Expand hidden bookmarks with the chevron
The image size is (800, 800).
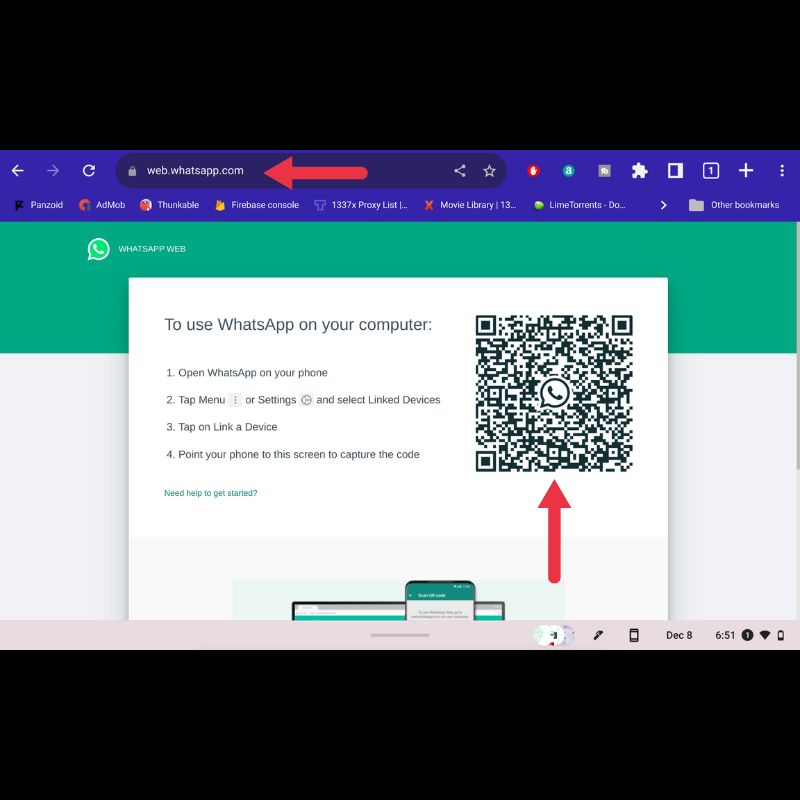(663, 205)
